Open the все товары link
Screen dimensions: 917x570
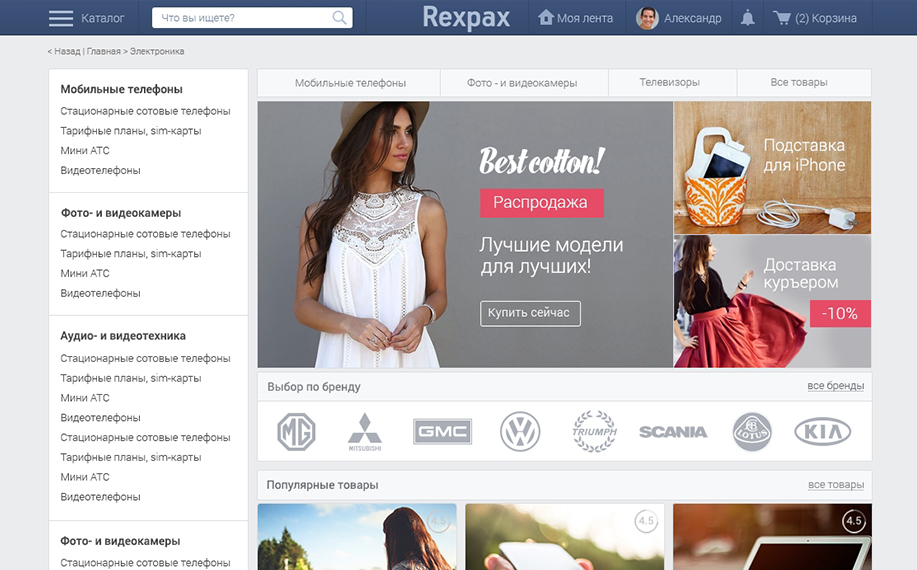point(836,485)
